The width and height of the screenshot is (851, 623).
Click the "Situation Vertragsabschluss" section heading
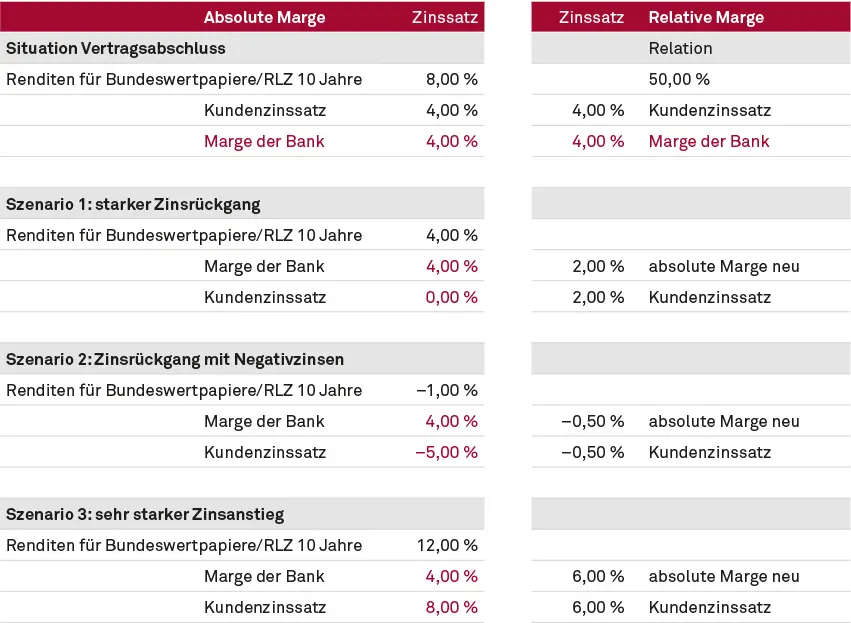point(116,48)
